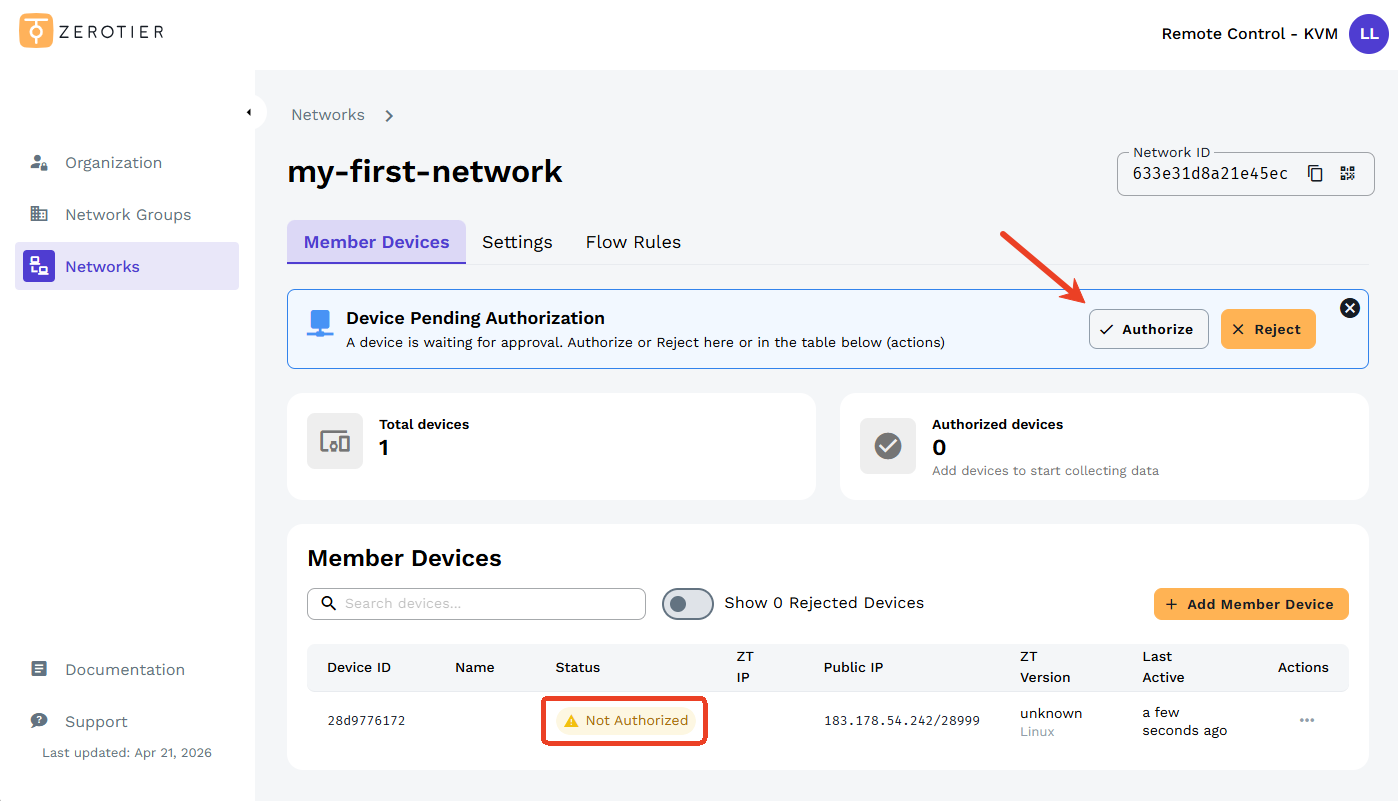
Task: Click the ZeroTier logo icon
Action: (36, 31)
